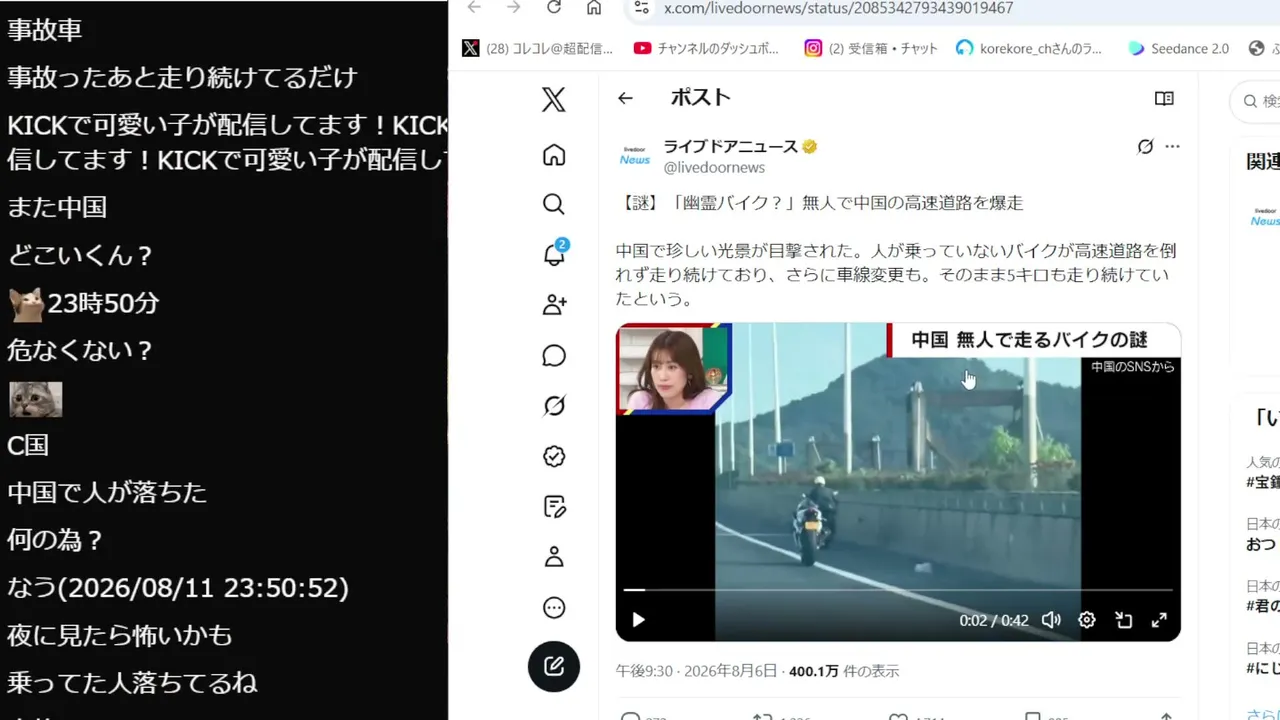Screen dimensions: 1280x720
Task: Click the chat message 何の為？
Action: coord(56,540)
